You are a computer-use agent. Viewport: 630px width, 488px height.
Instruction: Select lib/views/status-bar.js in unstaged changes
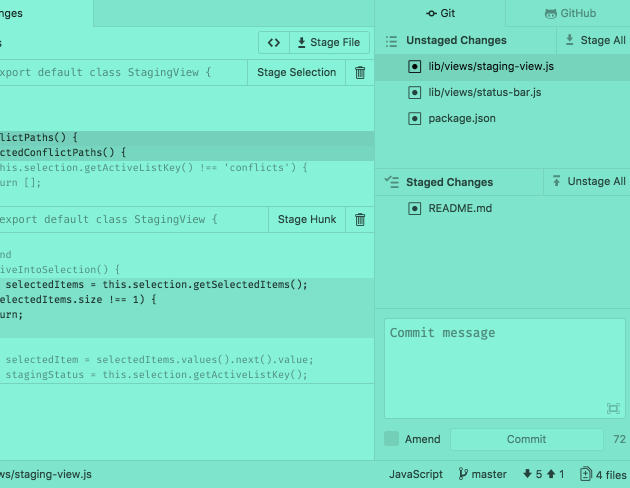click(484, 92)
